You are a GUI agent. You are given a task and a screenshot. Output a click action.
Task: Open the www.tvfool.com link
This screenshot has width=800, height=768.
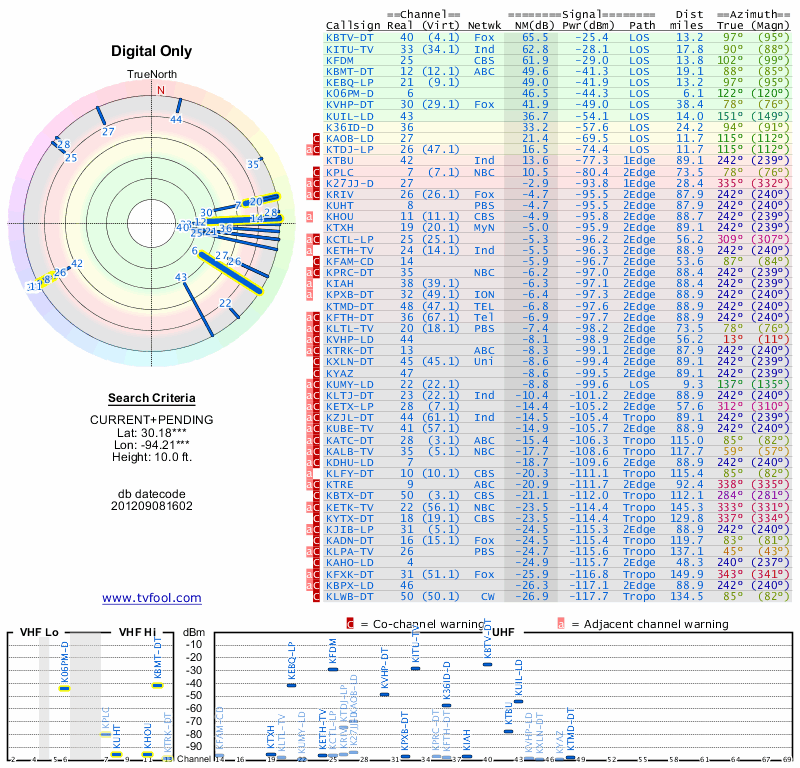click(x=152, y=598)
